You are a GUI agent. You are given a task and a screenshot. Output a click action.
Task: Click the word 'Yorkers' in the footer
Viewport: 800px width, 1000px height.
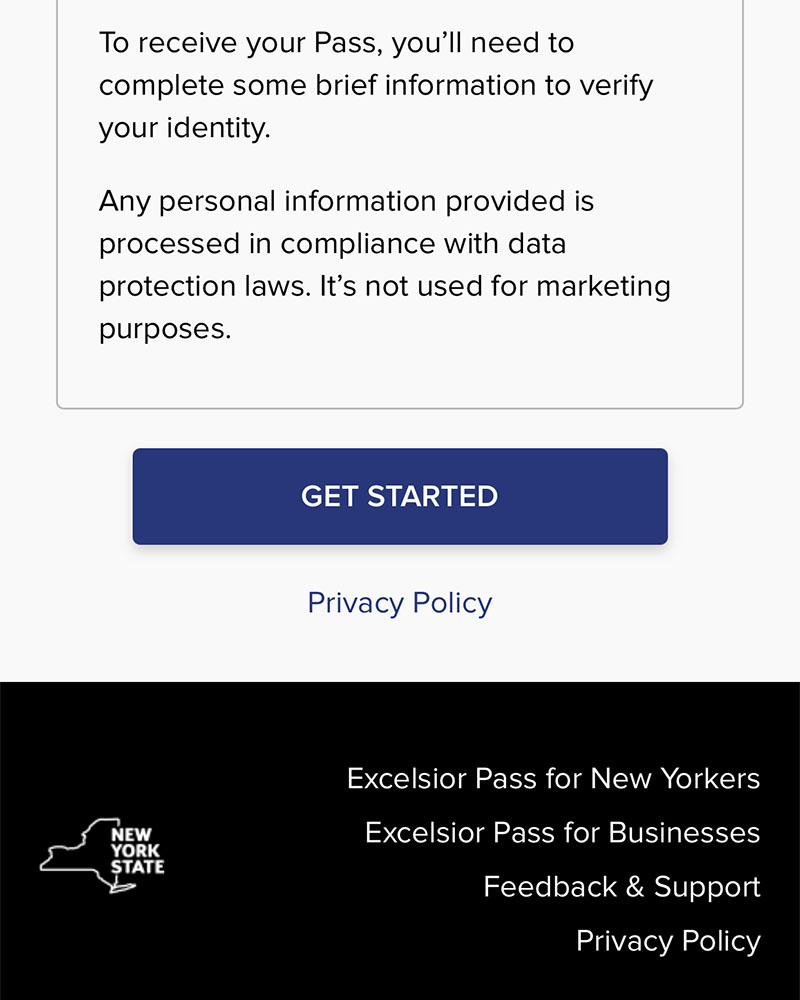pyautogui.click(x=710, y=779)
